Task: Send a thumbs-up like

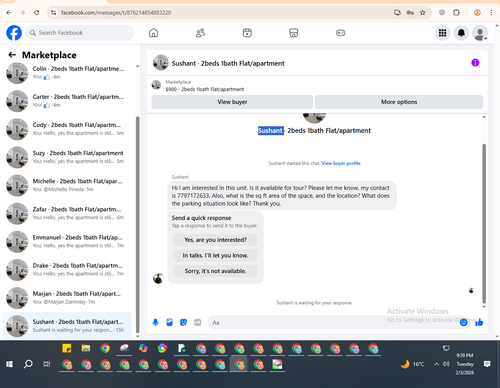Action: [479, 322]
